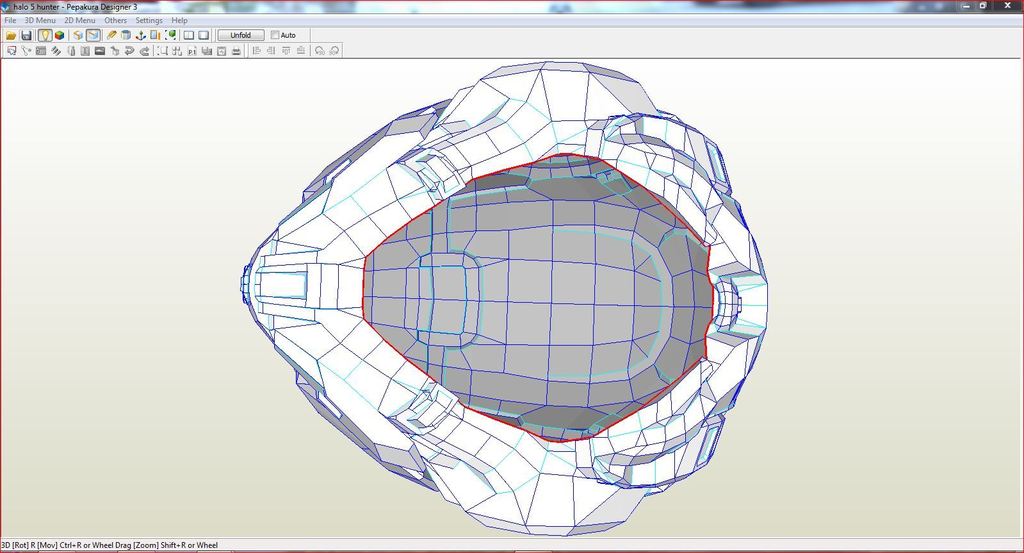Select the red-arrow select and move tool

click(x=11, y=51)
